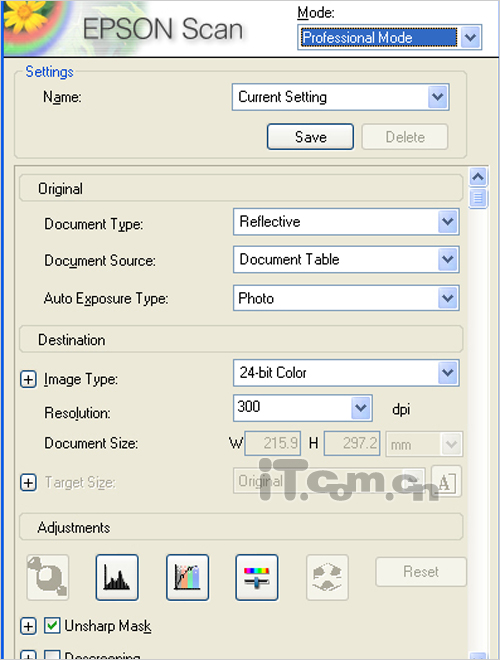Expand the Image Type options

click(28, 379)
